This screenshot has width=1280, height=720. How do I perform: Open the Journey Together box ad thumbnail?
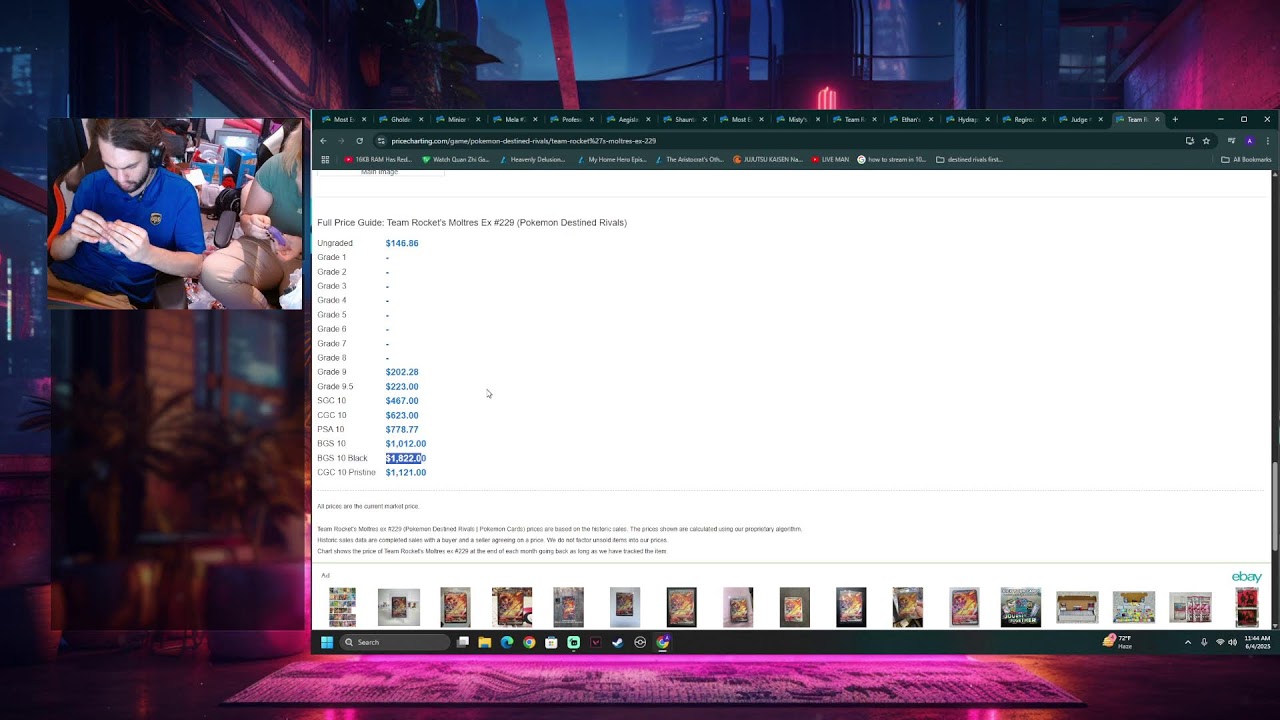click(x=1021, y=607)
